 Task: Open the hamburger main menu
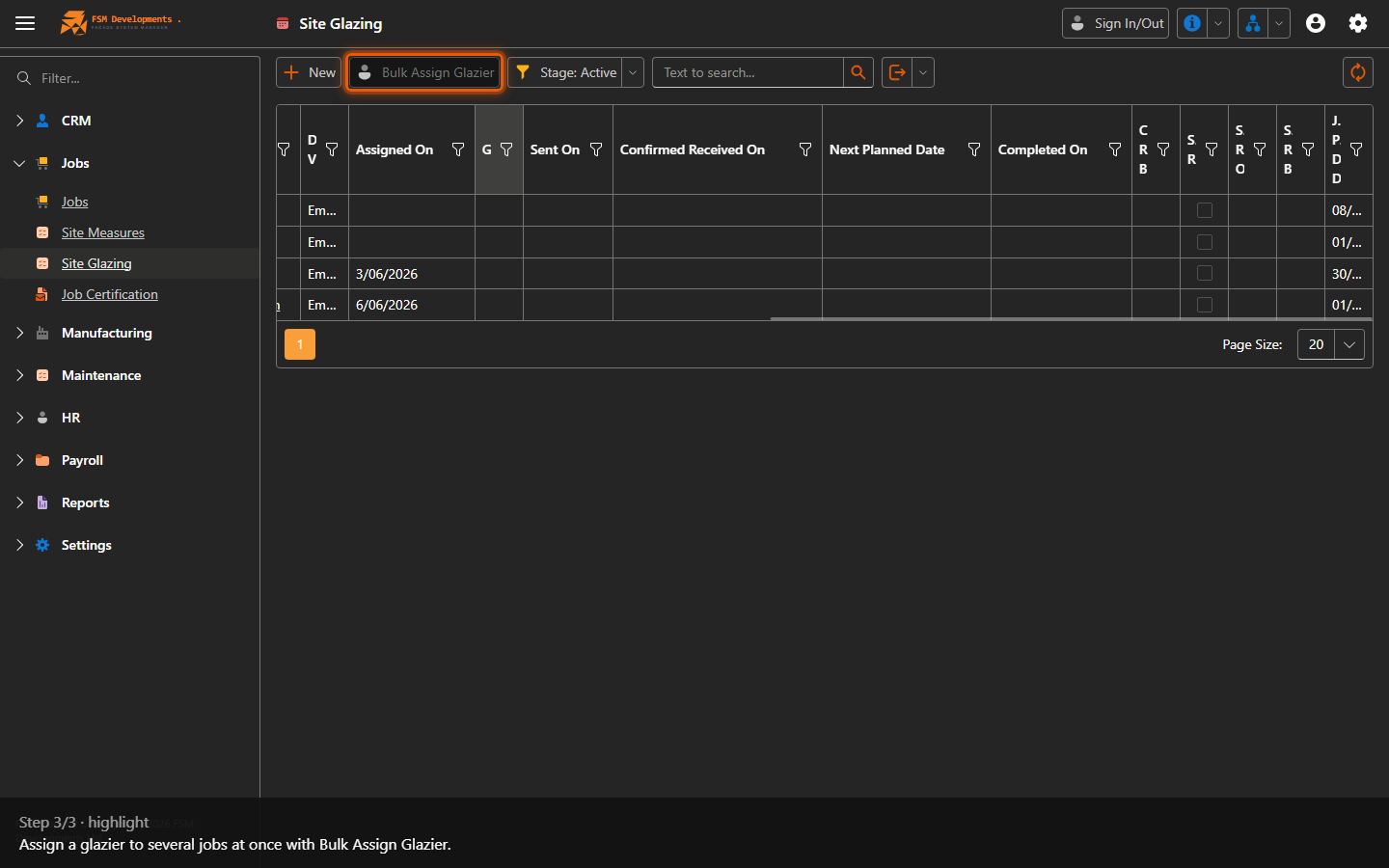[x=25, y=23]
